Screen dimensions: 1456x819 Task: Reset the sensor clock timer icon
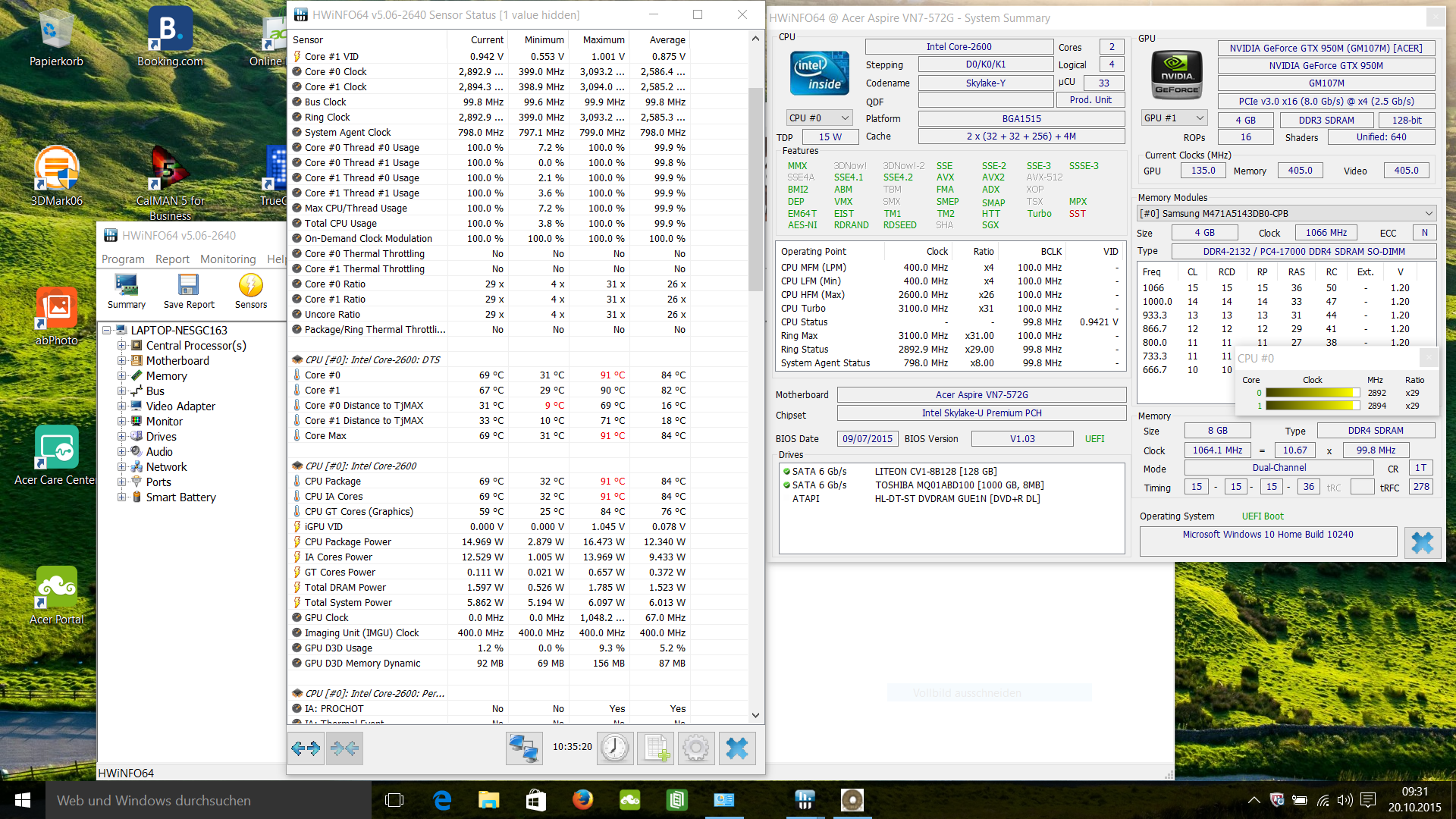click(614, 748)
